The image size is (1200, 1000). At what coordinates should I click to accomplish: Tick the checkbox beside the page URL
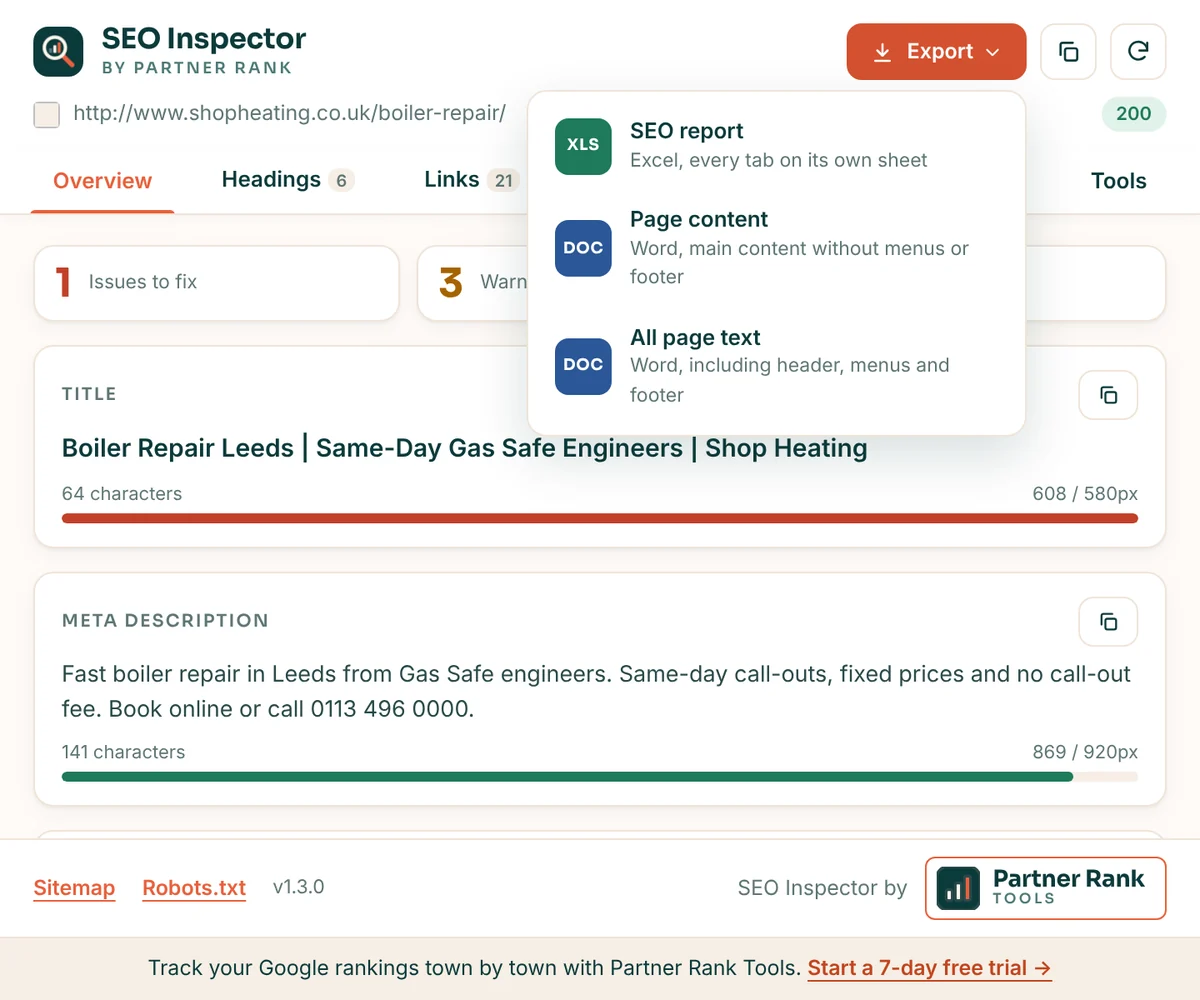click(x=46, y=114)
